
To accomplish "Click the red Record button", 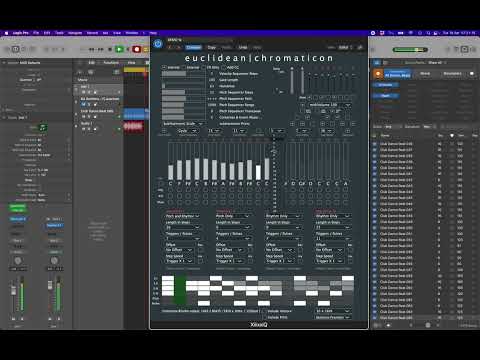I will pyautogui.click(x=136, y=49).
